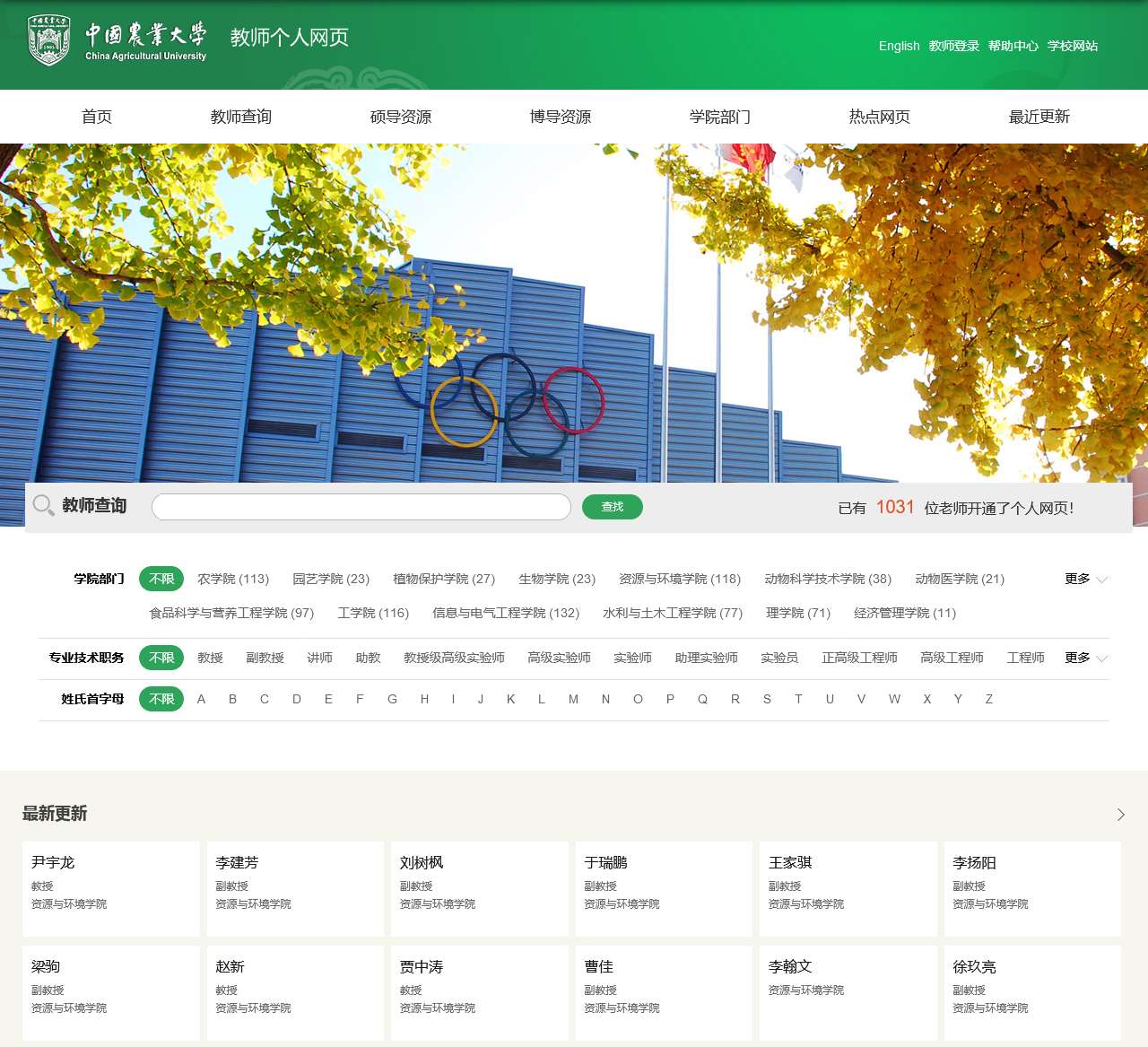The height and width of the screenshot is (1047, 1148).
Task: Filter job title by 教授级高级实验师
Action: click(454, 658)
